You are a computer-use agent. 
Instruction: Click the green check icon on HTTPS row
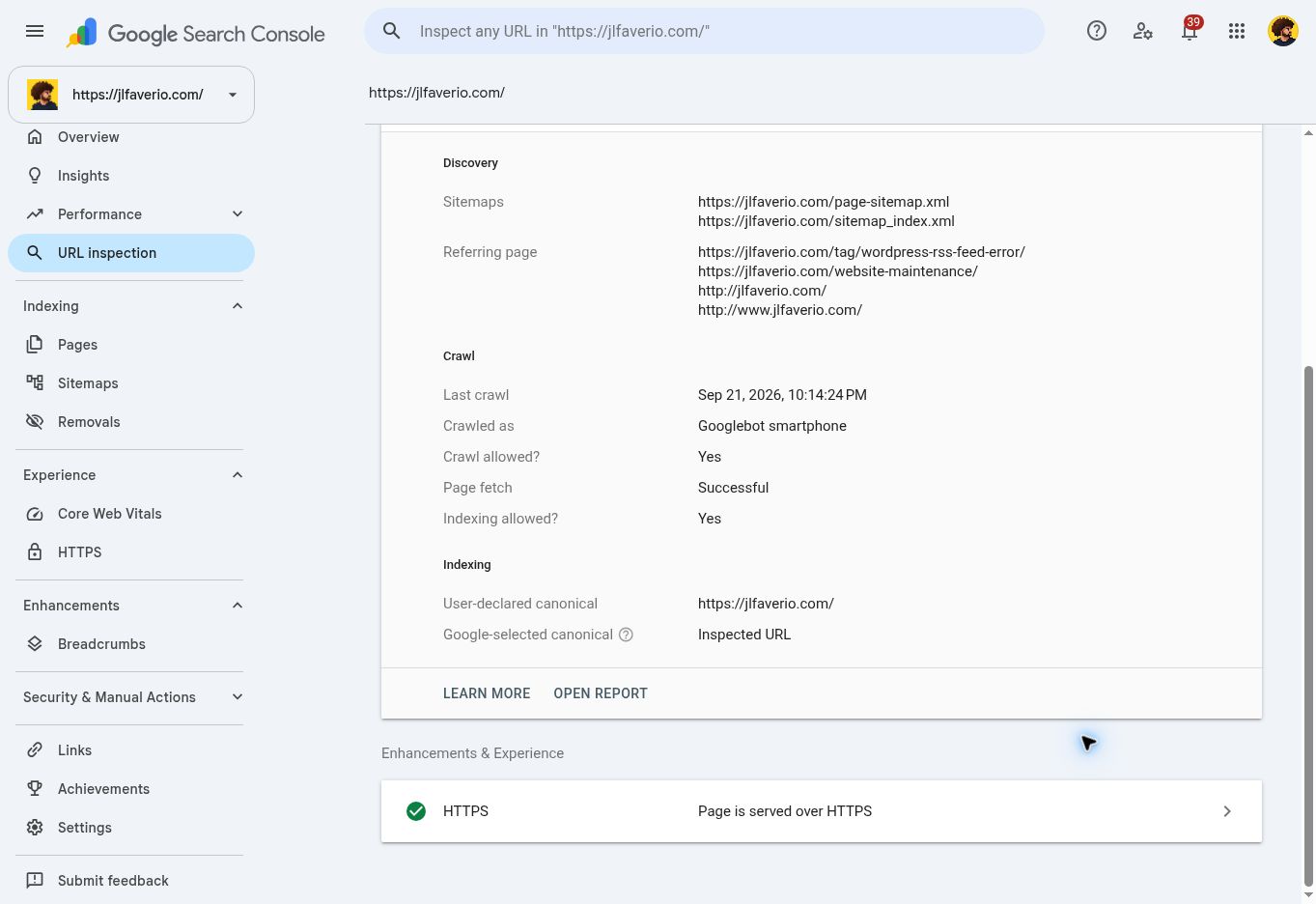416,811
